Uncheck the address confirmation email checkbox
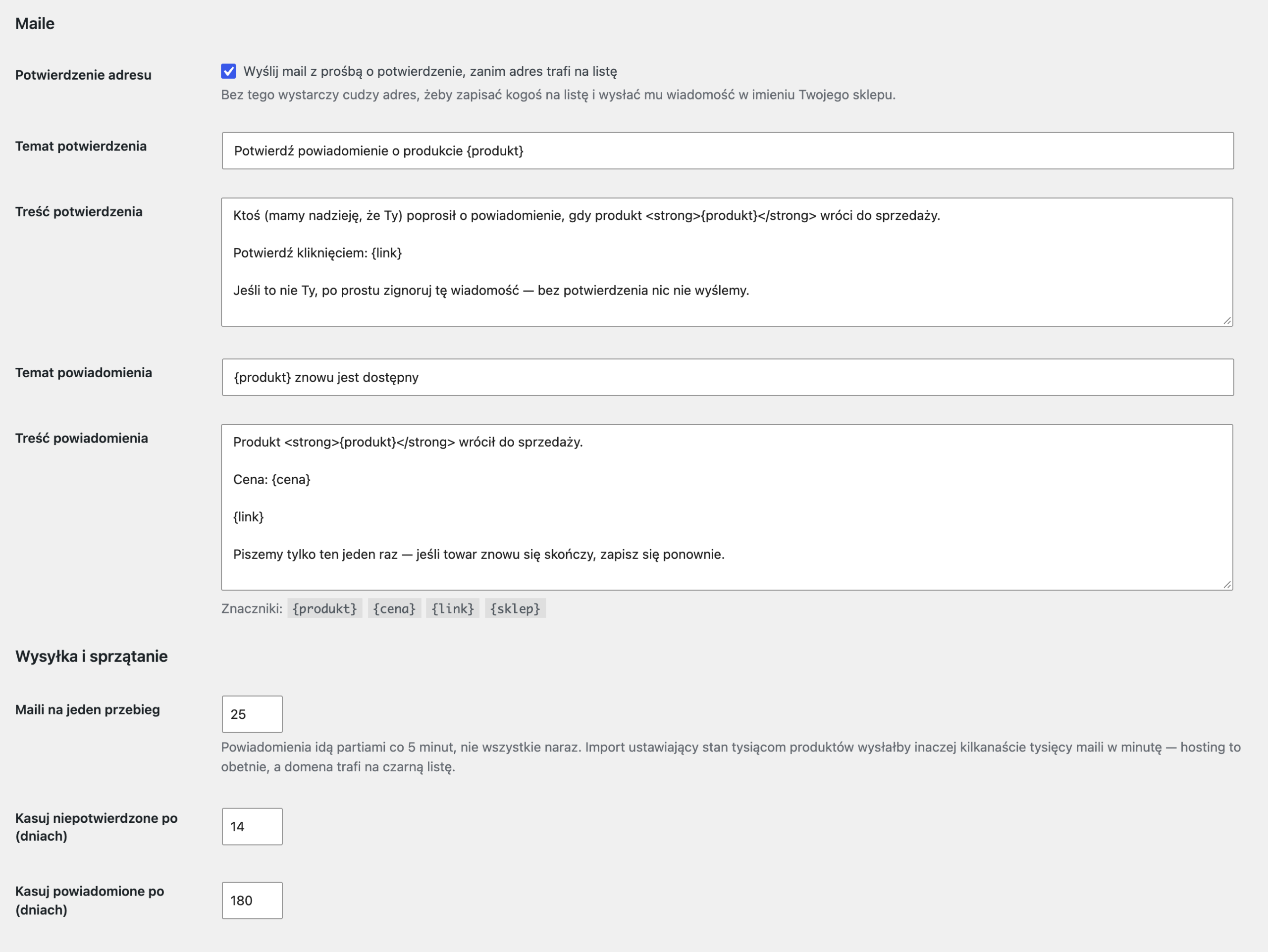Screen dimensions: 1268x952 [x=228, y=71]
